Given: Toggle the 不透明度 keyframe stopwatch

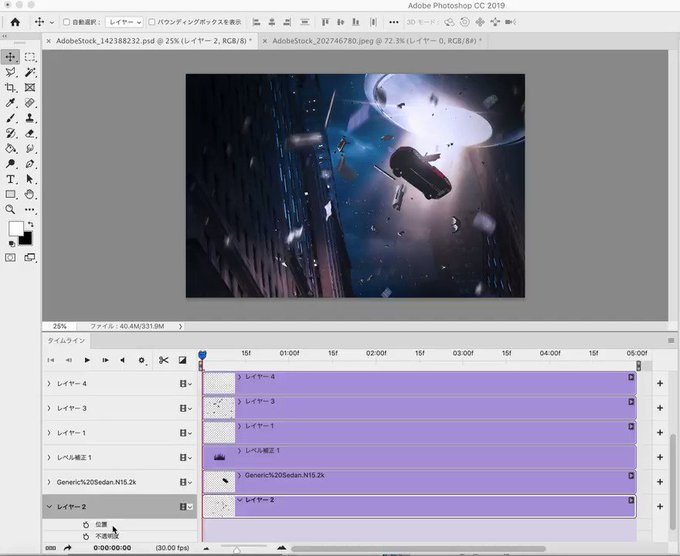Looking at the screenshot, I should click(86, 536).
